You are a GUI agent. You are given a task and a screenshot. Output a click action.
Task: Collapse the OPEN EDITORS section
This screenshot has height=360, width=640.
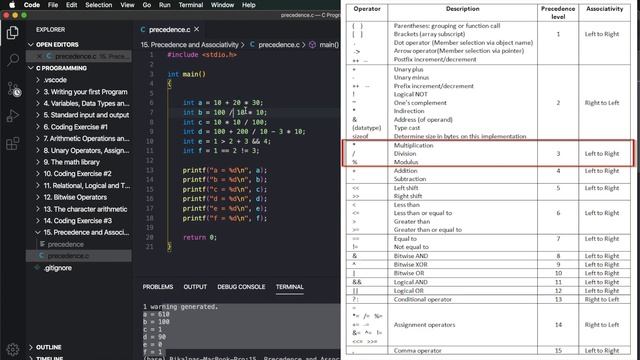(x=57, y=44)
